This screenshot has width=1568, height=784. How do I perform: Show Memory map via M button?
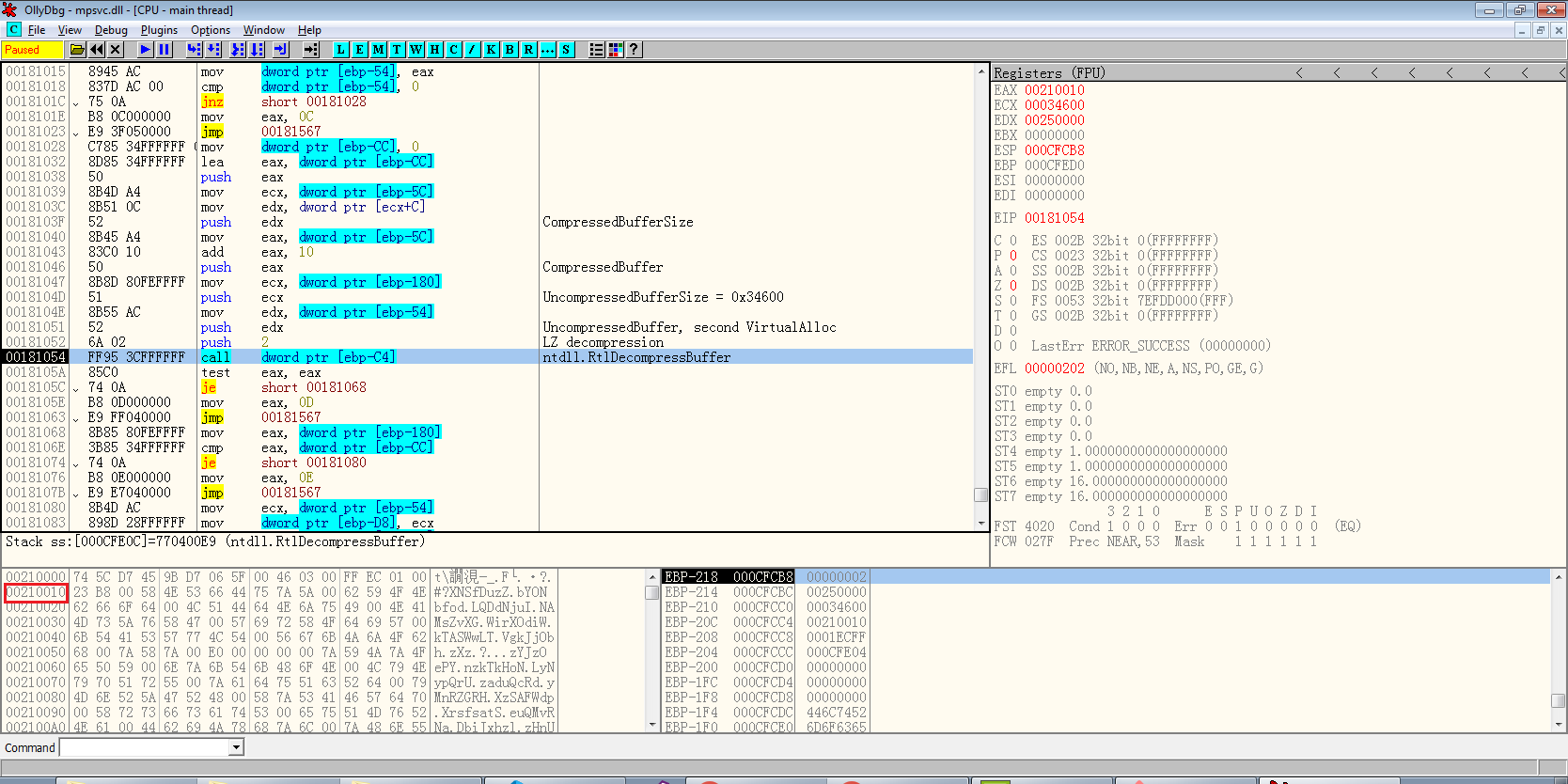click(378, 50)
